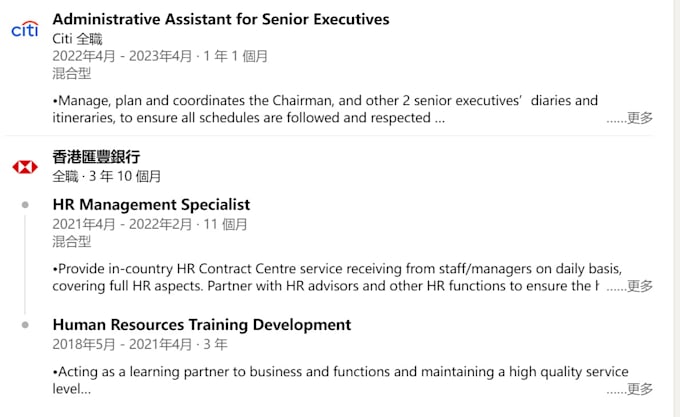Show more of the Training Development description

click(x=639, y=389)
